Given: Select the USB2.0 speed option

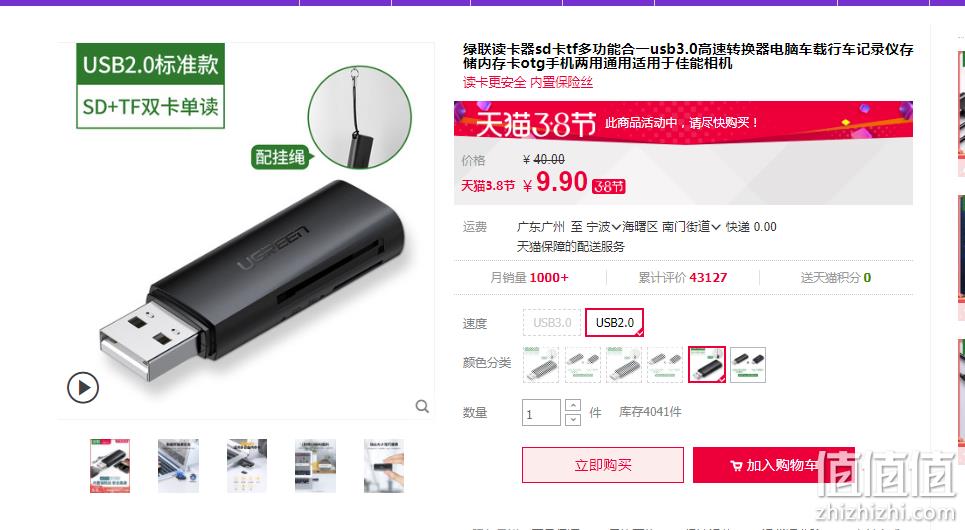Looking at the screenshot, I should coord(614,323).
